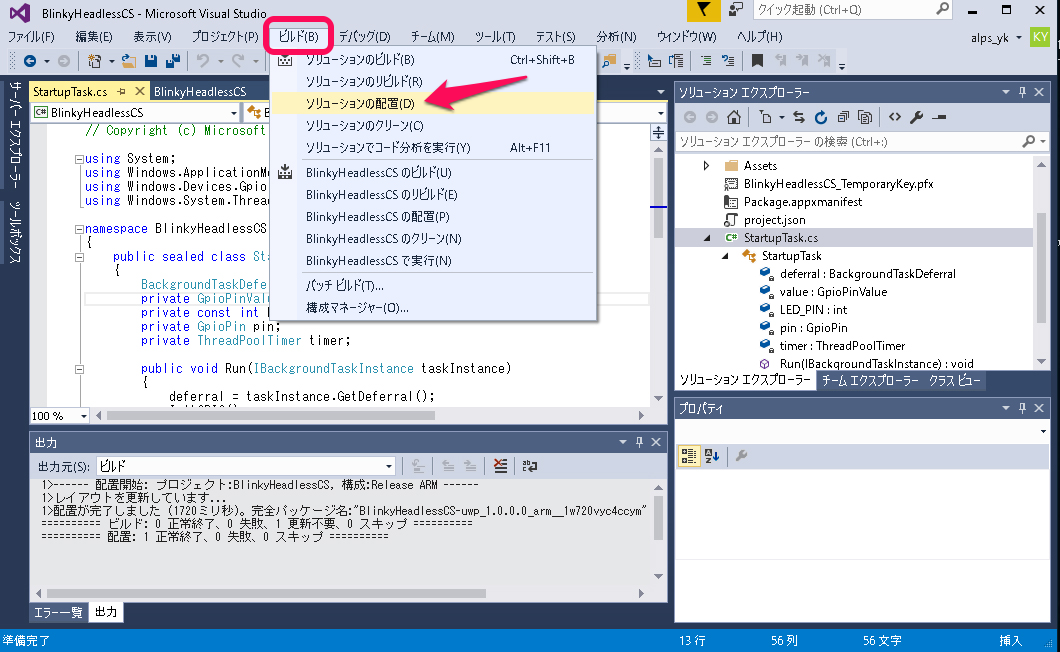Screen dimensions: 1060x652
Task: Click the Save All toolbar icon
Action: pos(173,62)
